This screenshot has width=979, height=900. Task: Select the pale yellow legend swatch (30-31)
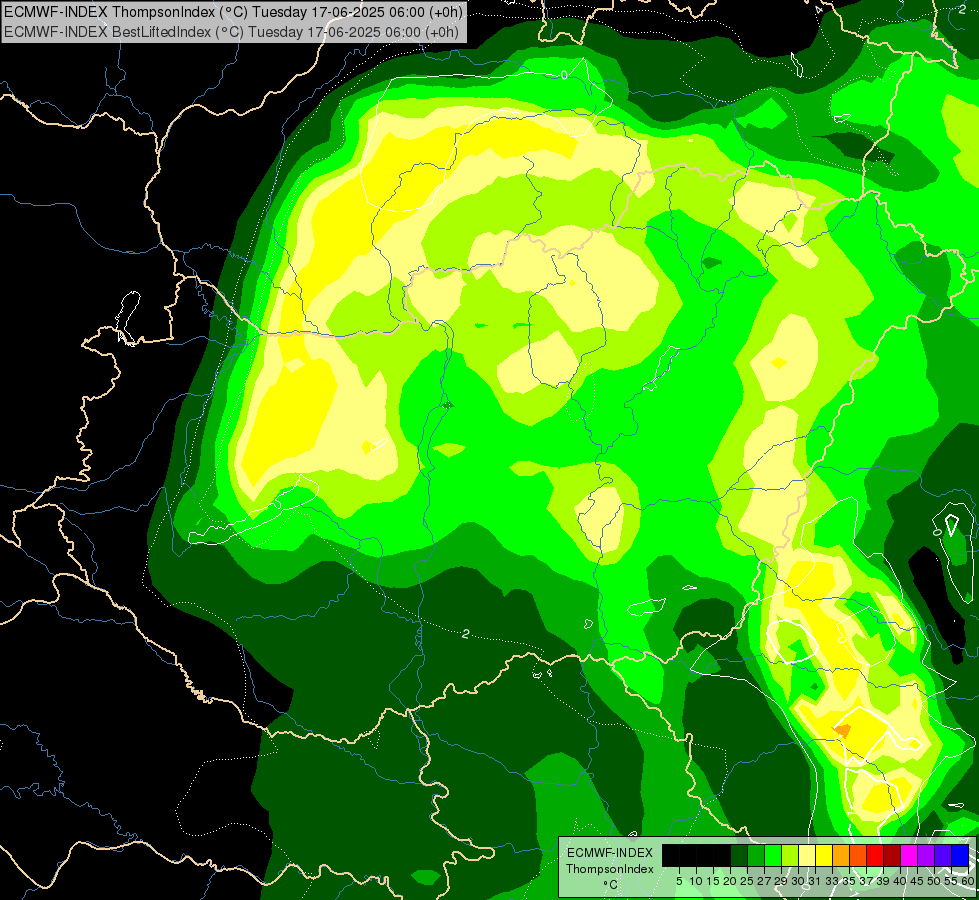807,855
